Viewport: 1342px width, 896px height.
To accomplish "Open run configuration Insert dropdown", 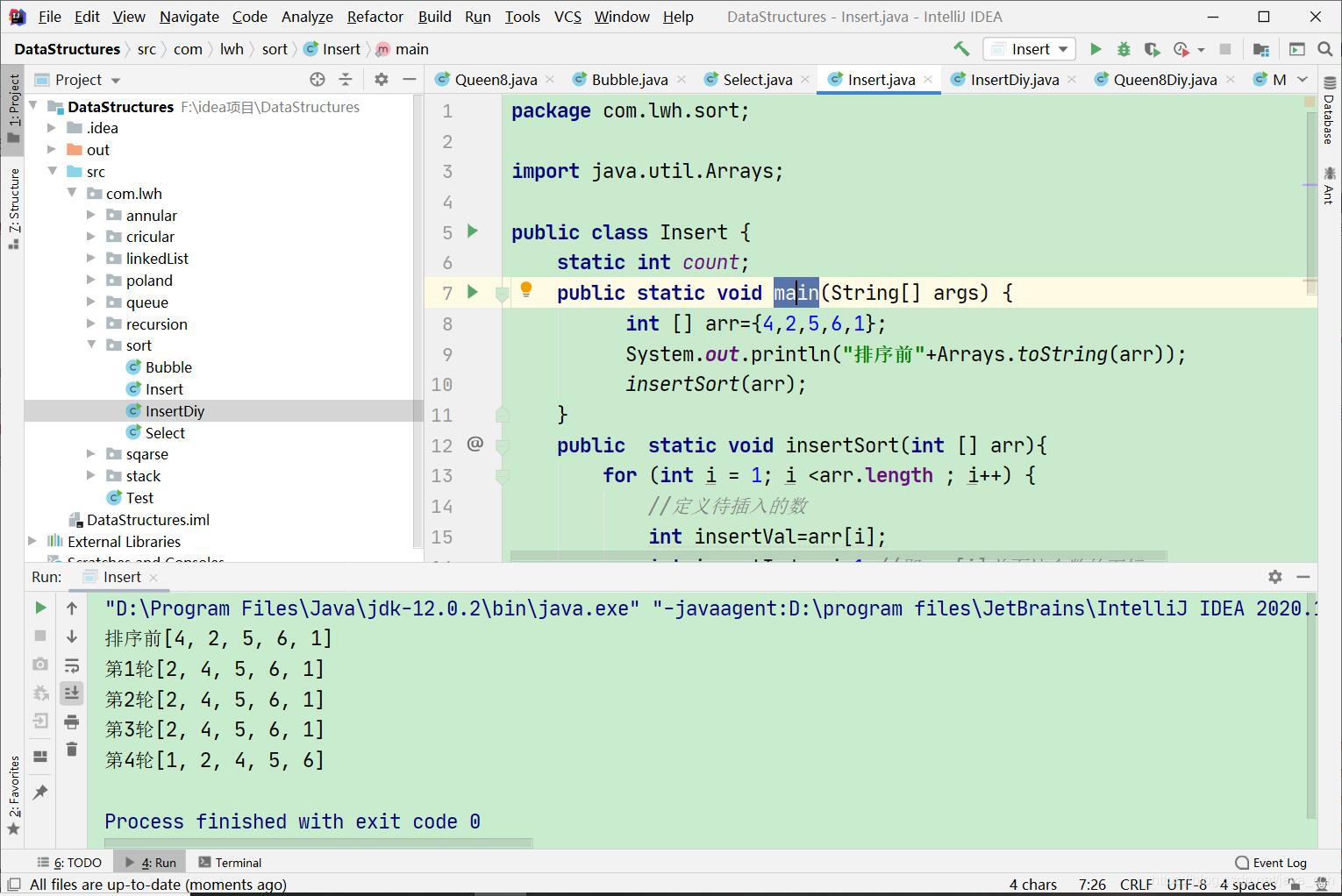I will click(x=1030, y=49).
